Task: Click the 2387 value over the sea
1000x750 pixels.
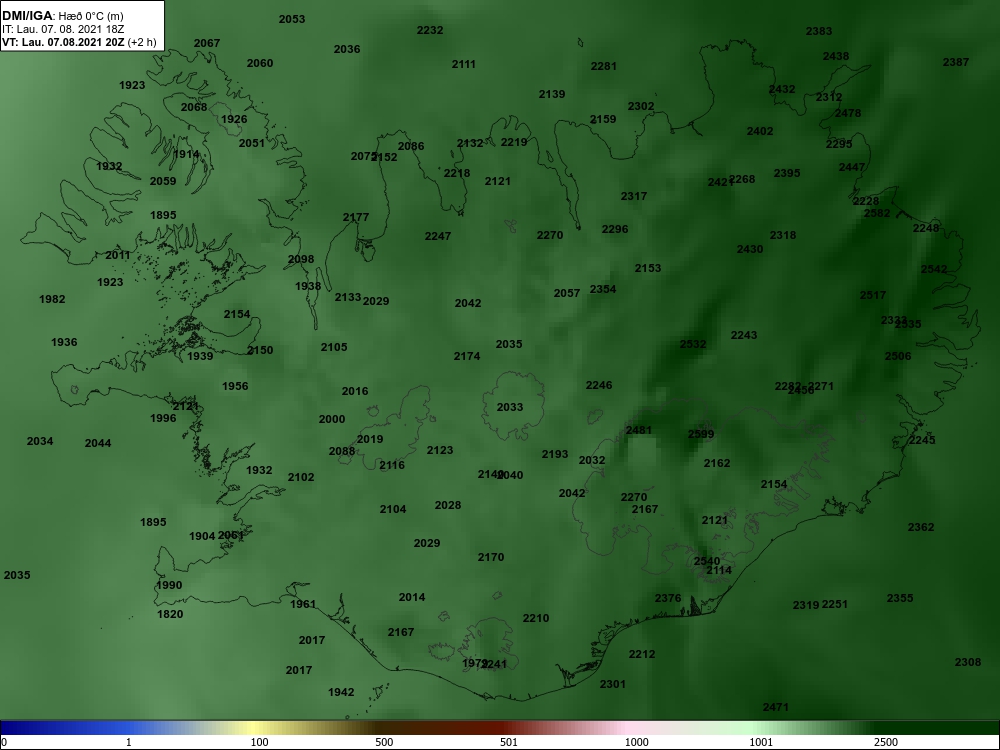Action: point(956,62)
